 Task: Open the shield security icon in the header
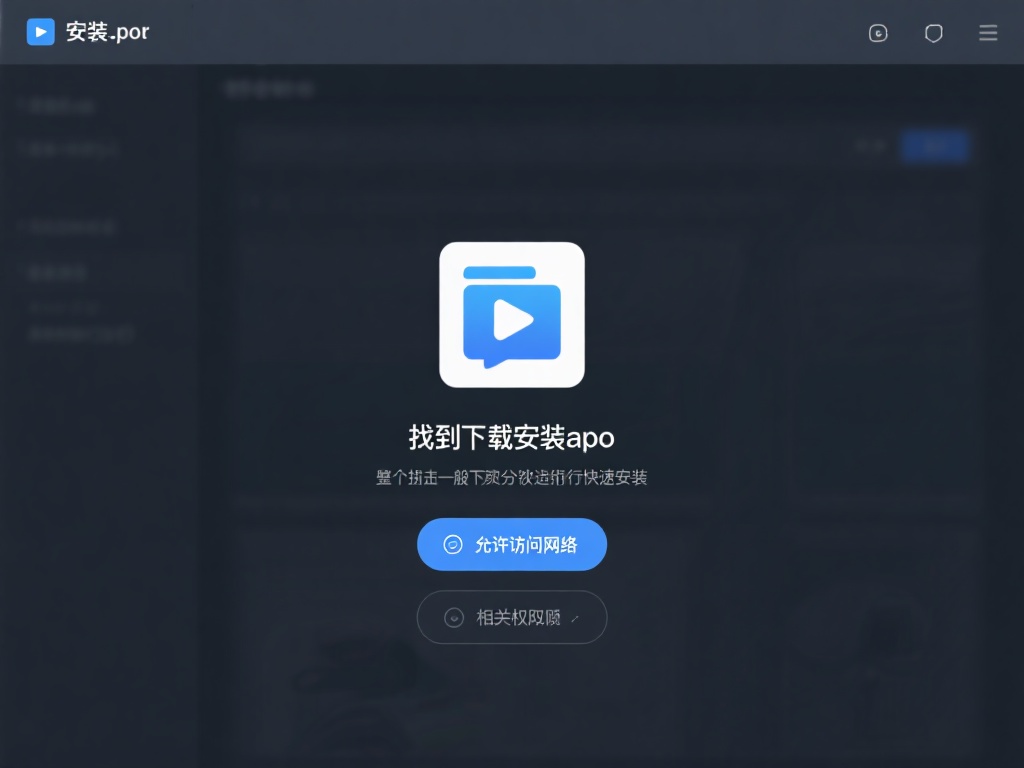click(x=933, y=33)
